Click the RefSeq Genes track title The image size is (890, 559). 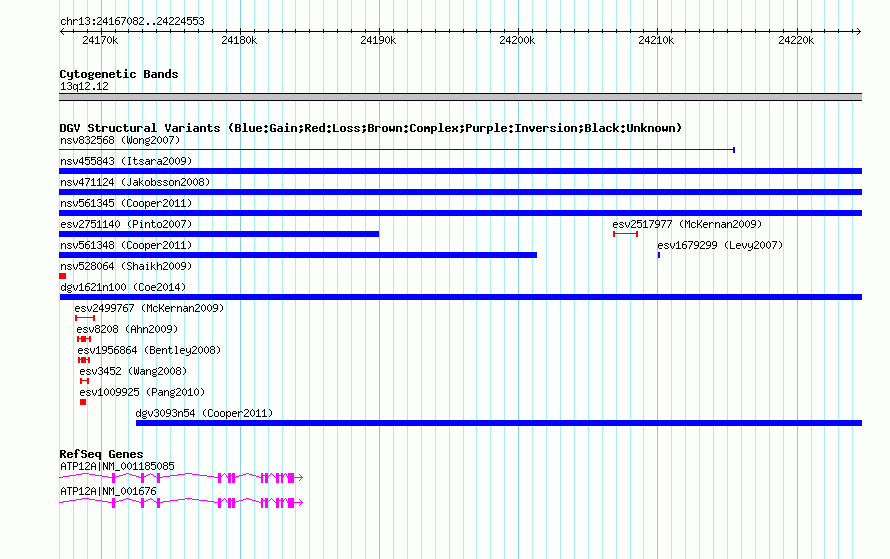pos(102,454)
